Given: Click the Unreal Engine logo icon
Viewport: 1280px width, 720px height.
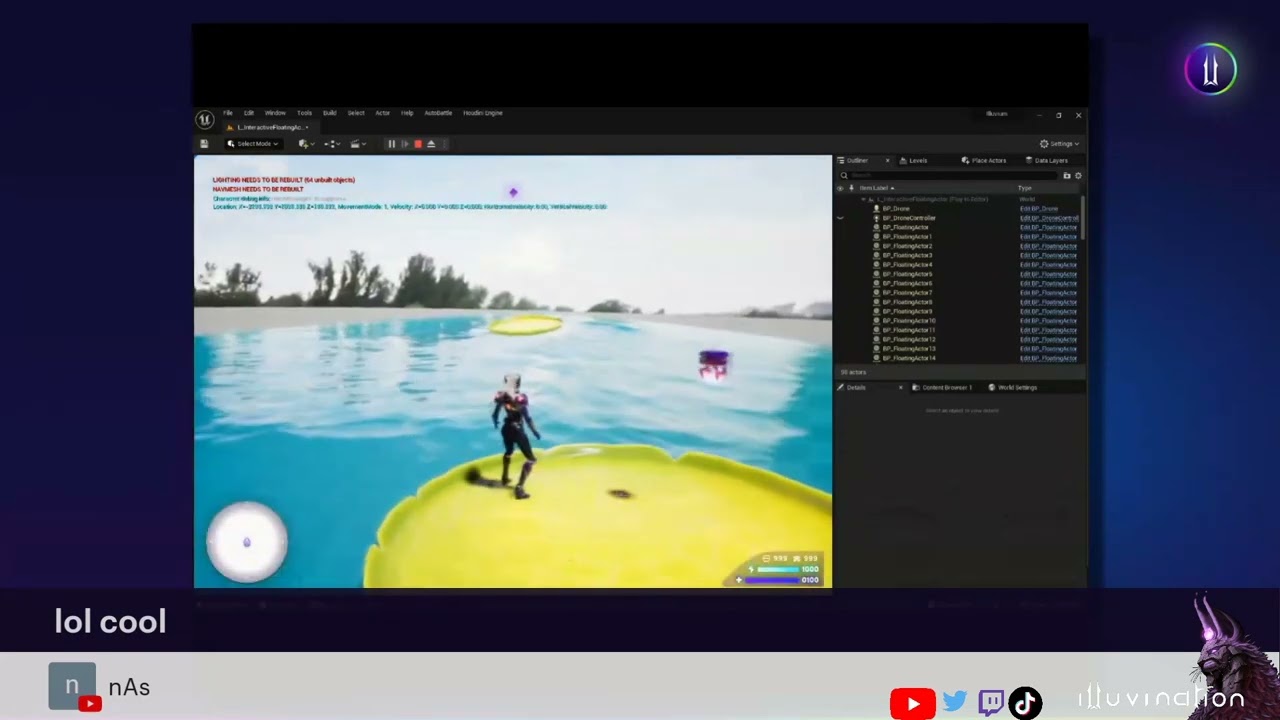Looking at the screenshot, I should 204,119.
